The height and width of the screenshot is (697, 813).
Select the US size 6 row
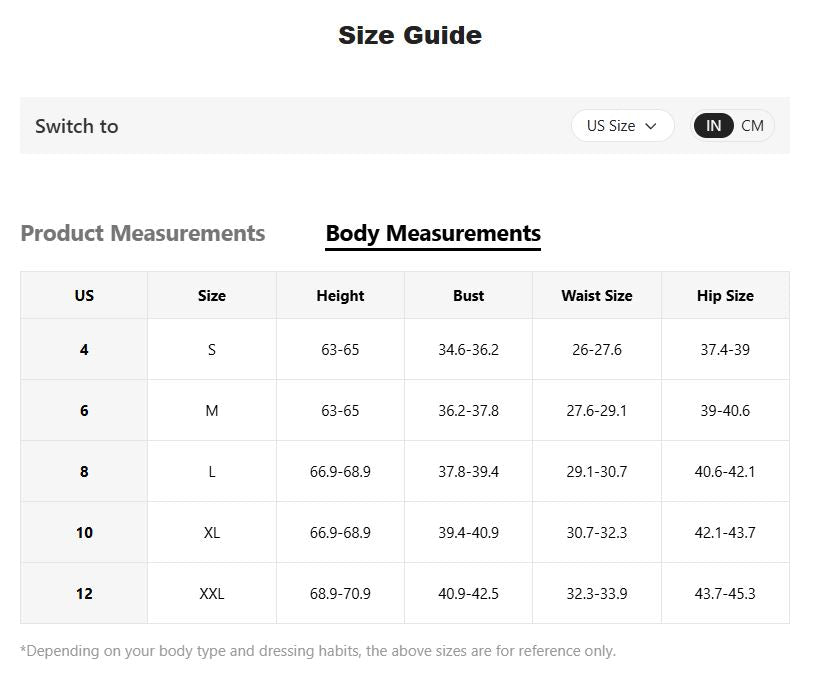(x=84, y=411)
